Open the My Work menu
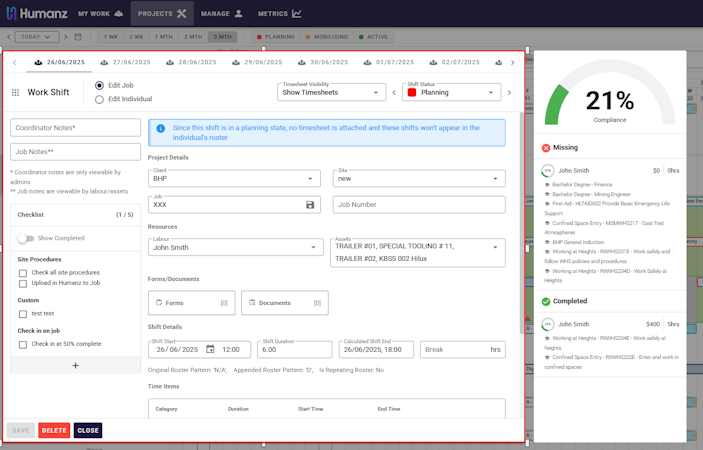 (100, 13)
